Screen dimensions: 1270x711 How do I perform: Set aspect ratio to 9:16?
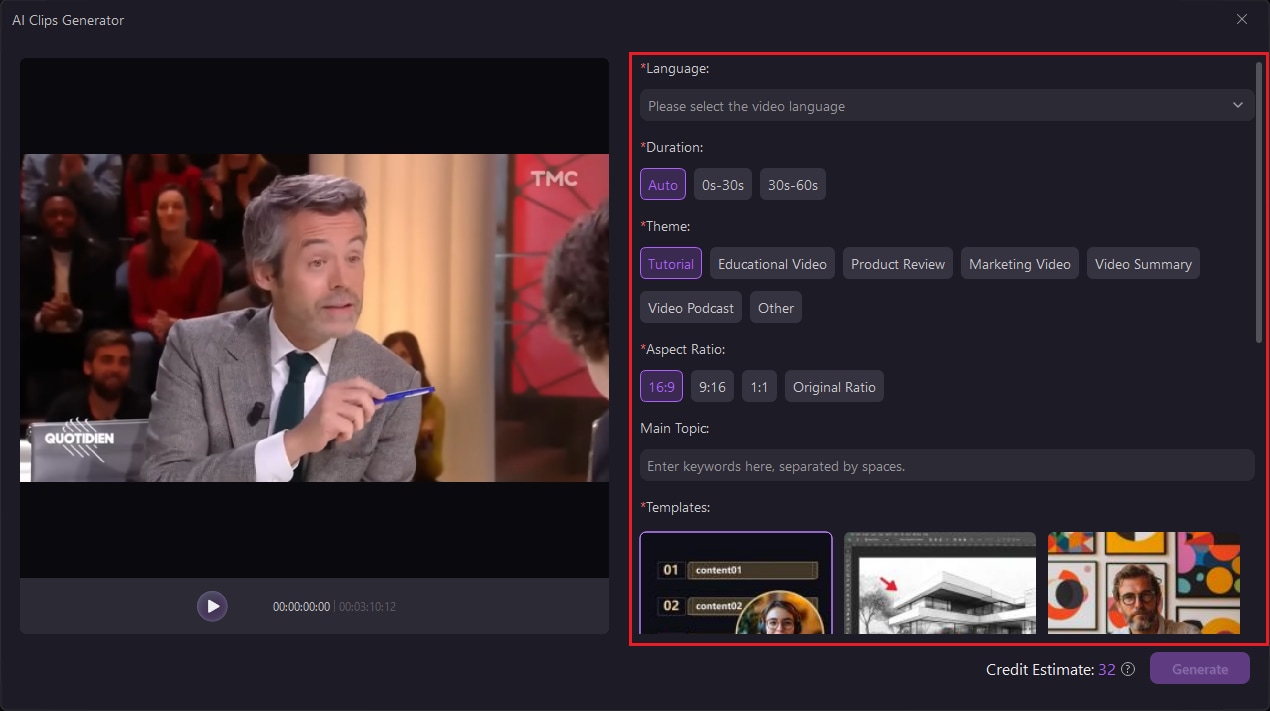pyautogui.click(x=712, y=386)
